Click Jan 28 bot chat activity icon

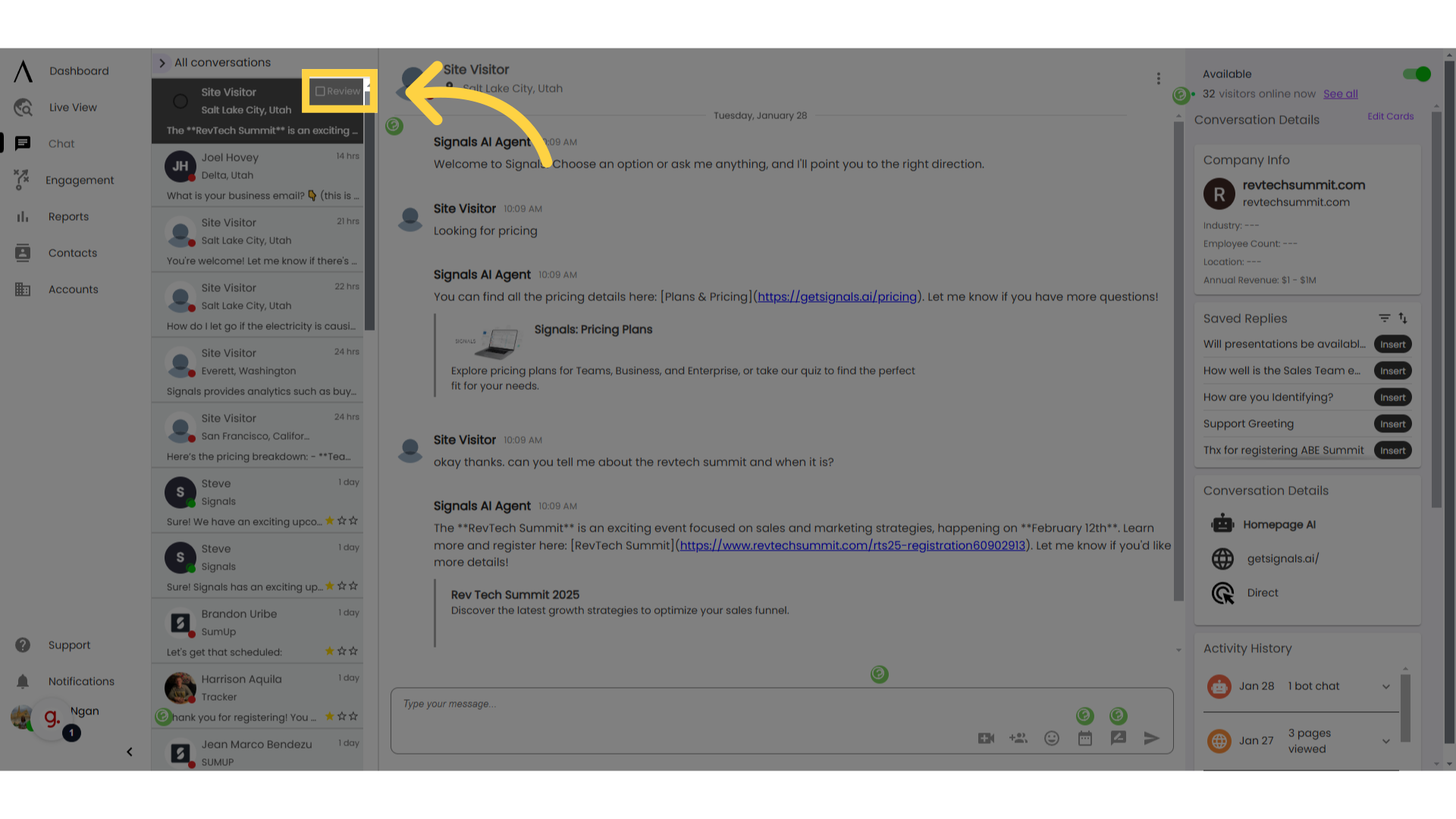pos(1219,686)
